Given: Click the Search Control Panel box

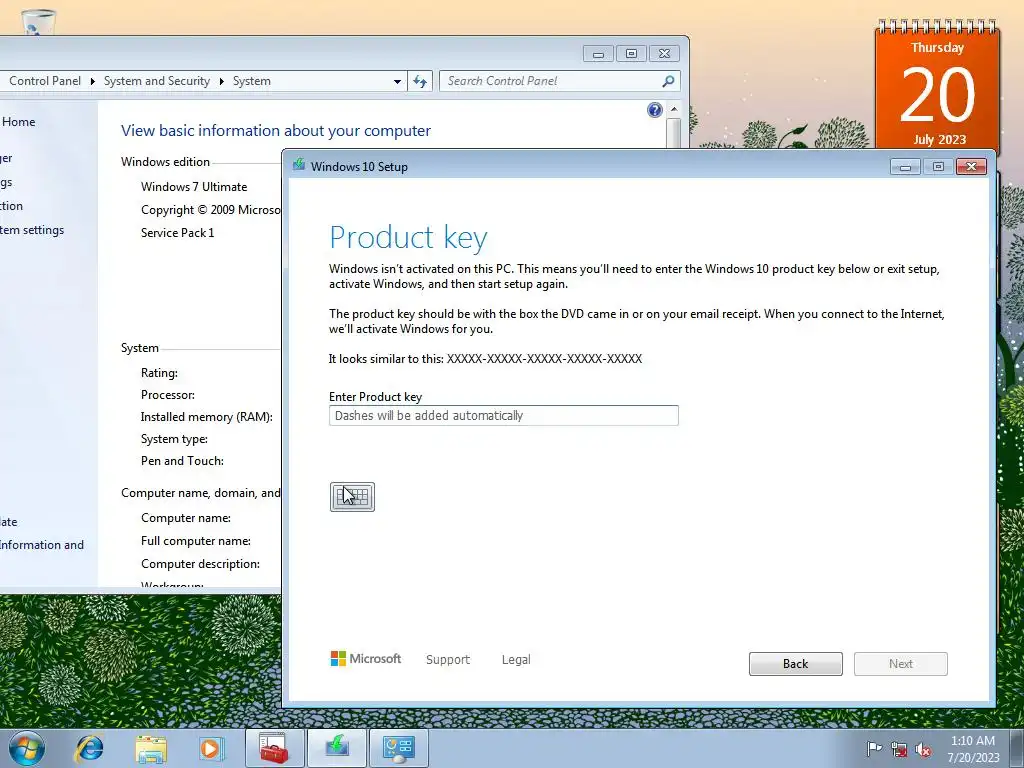Looking at the screenshot, I should pos(560,81).
